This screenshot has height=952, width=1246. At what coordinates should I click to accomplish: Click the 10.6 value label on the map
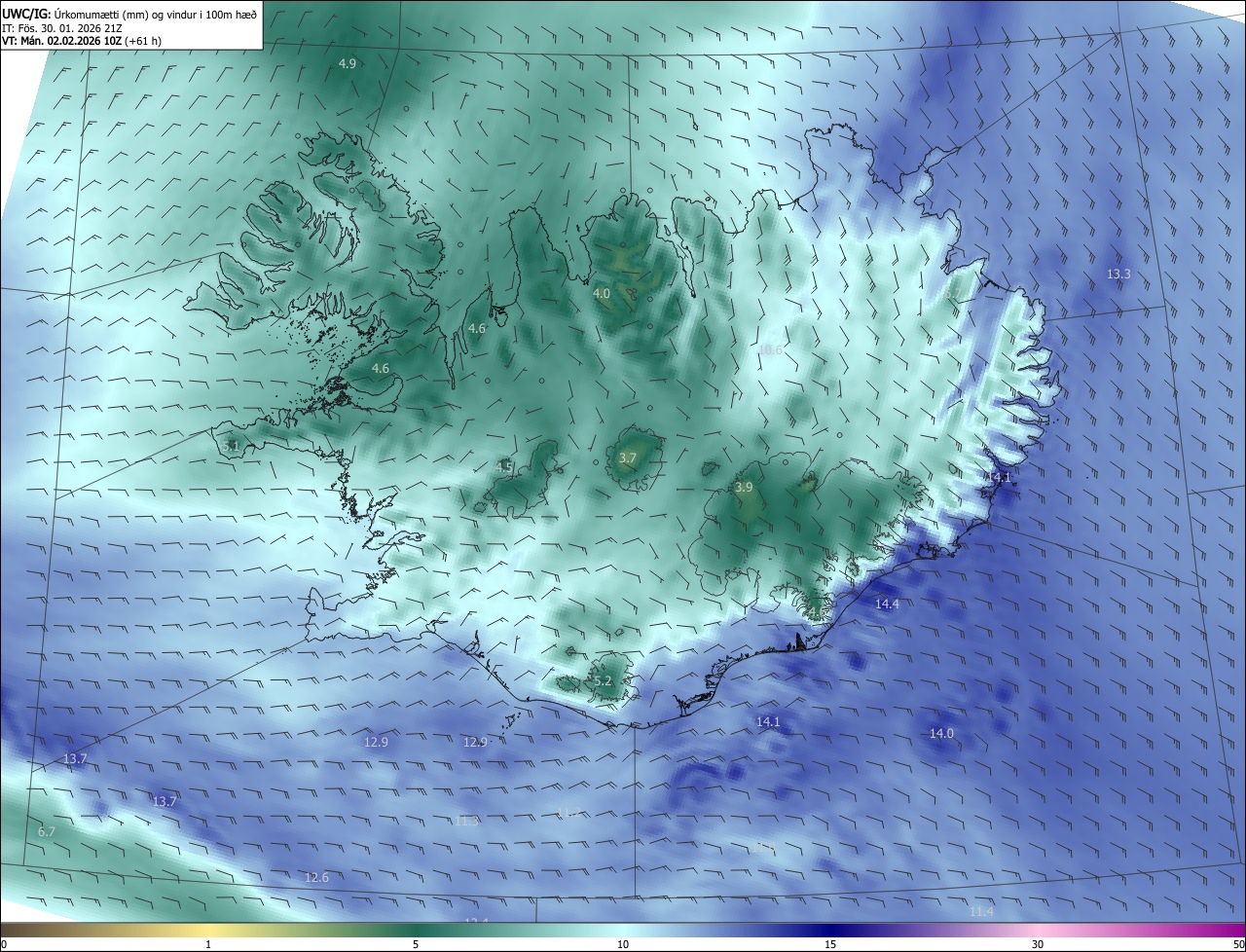[770, 349]
